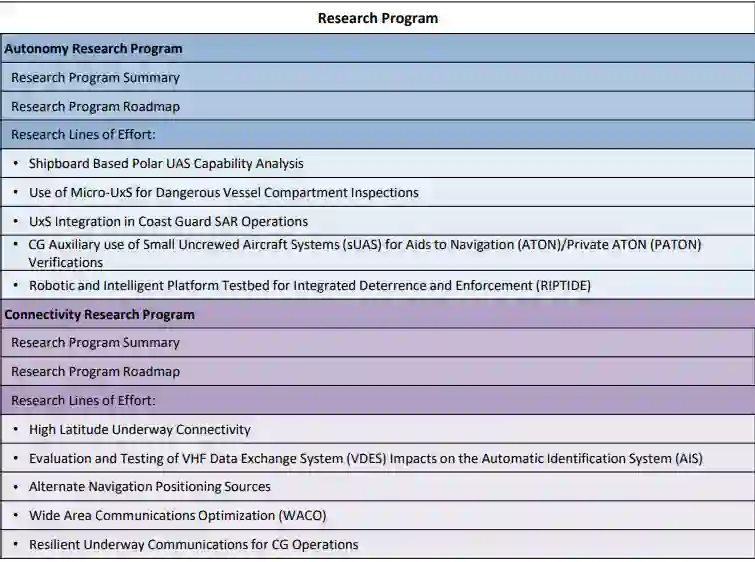Click the VHF Data Exchange System (VDES) row
755x562 pixels.
[x=378, y=458]
